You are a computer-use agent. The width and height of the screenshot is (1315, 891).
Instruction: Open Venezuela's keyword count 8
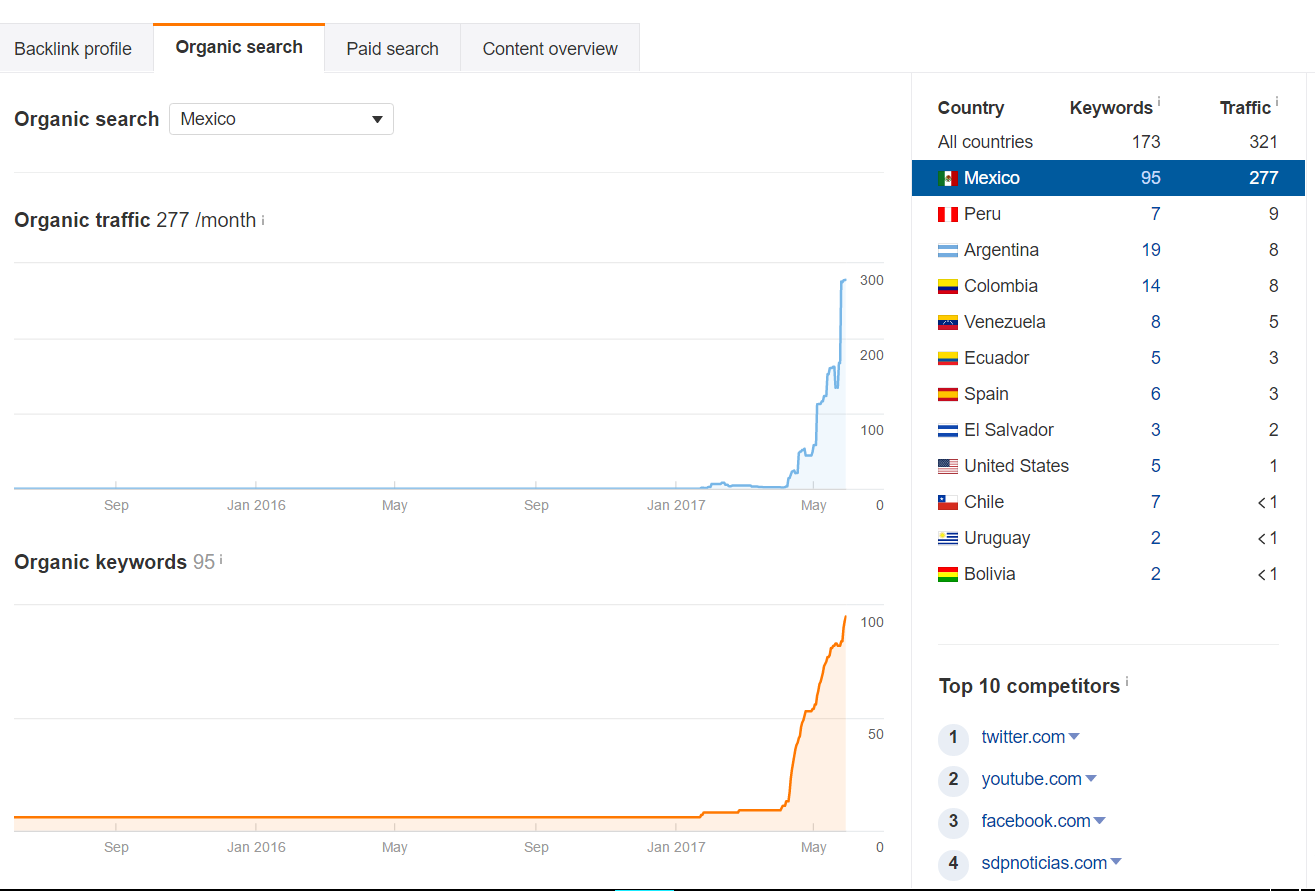pos(1155,322)
